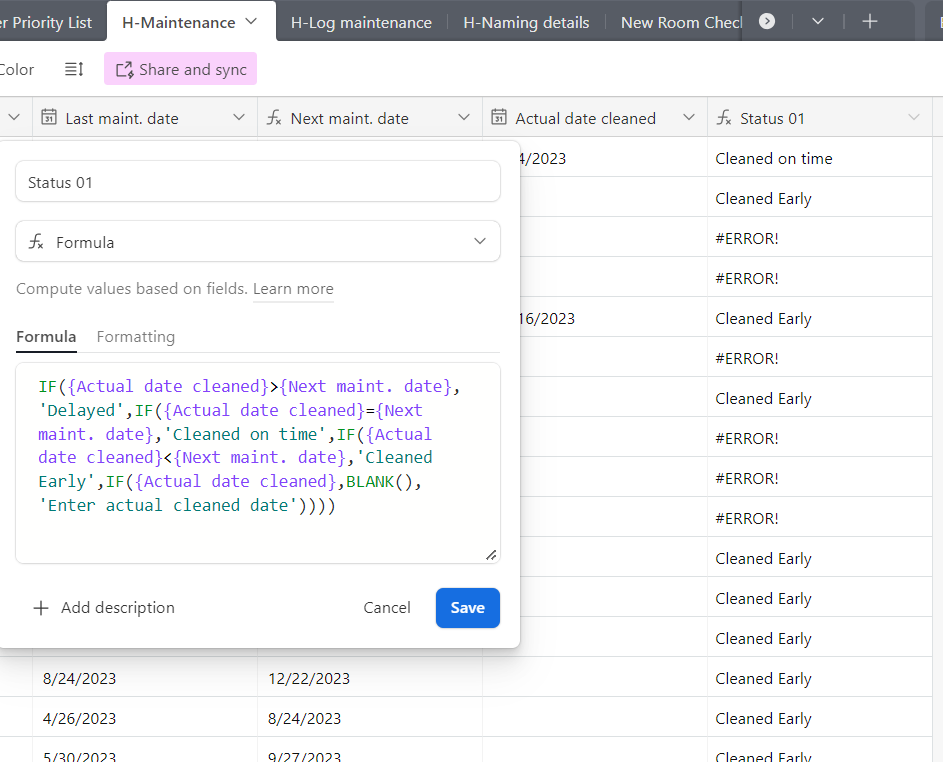Cancel the field edit
This screenshot has height=762, width=943.
pyautogui.click(x=387, y=607)
